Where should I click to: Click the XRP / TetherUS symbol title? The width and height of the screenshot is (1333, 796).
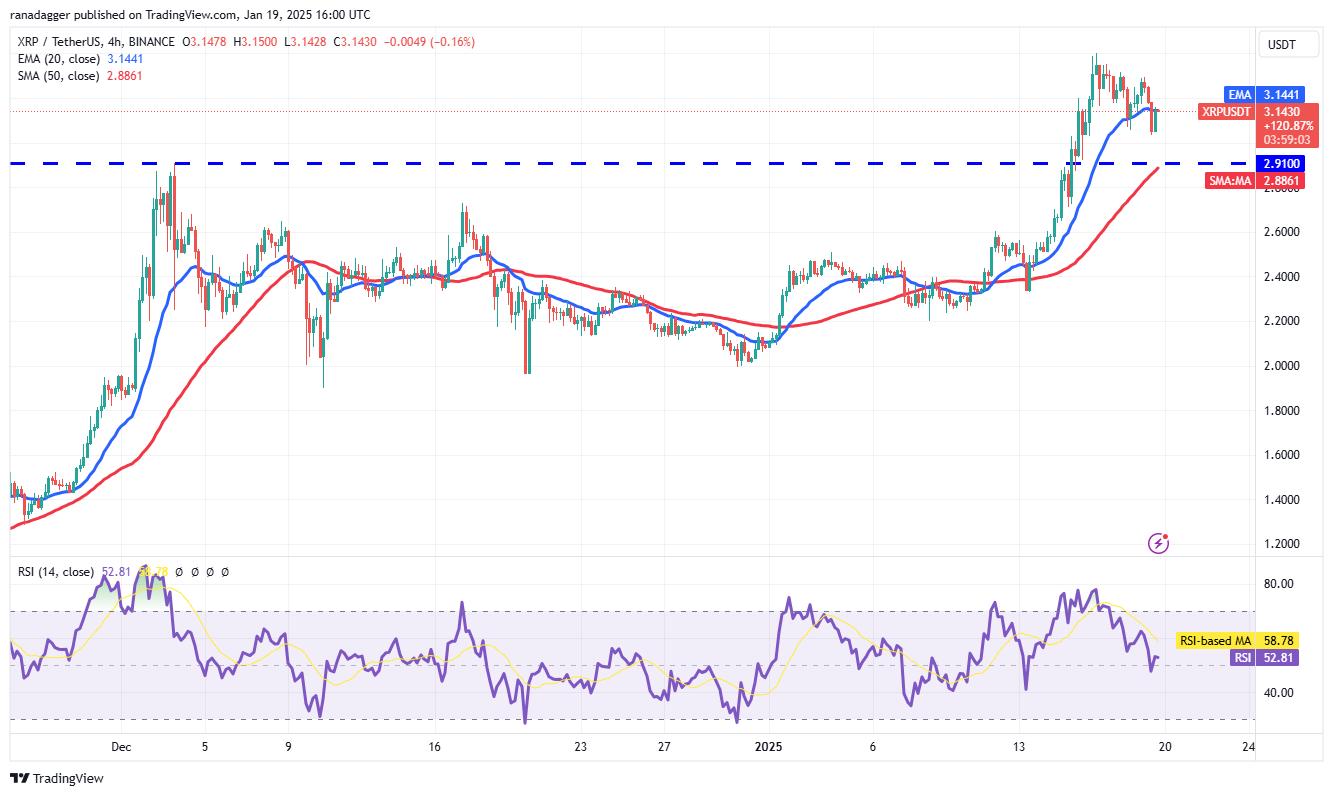coord(67,42)
